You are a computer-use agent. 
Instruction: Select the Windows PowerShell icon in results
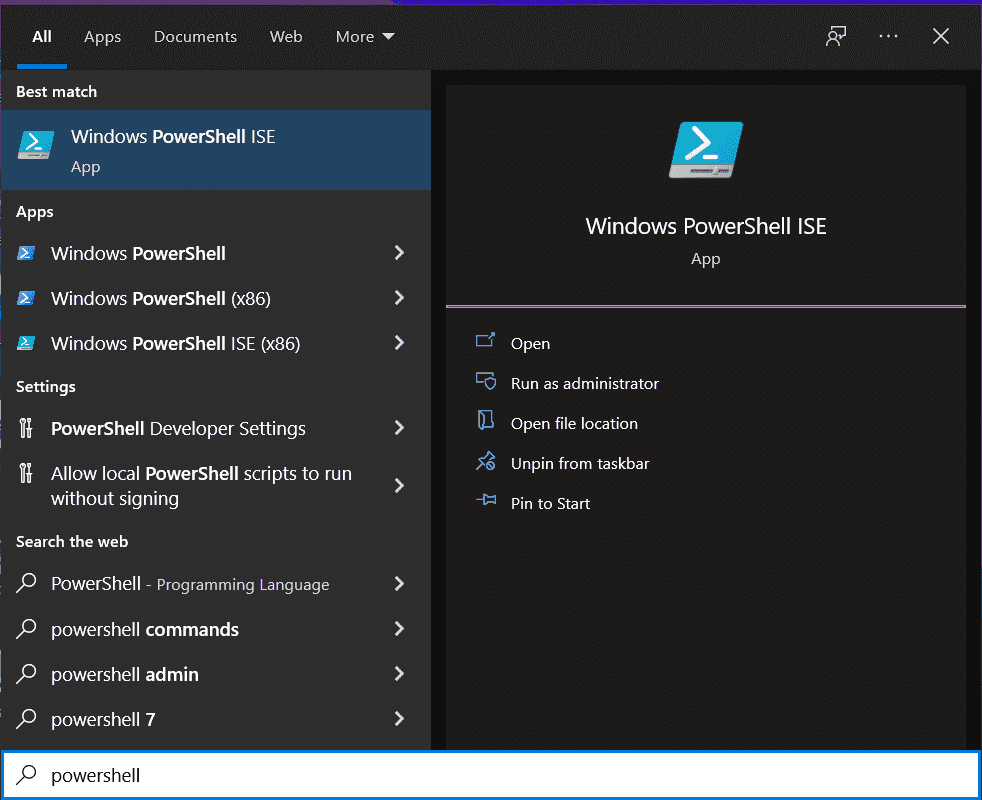pyautogui.click(x=25, y=253)
